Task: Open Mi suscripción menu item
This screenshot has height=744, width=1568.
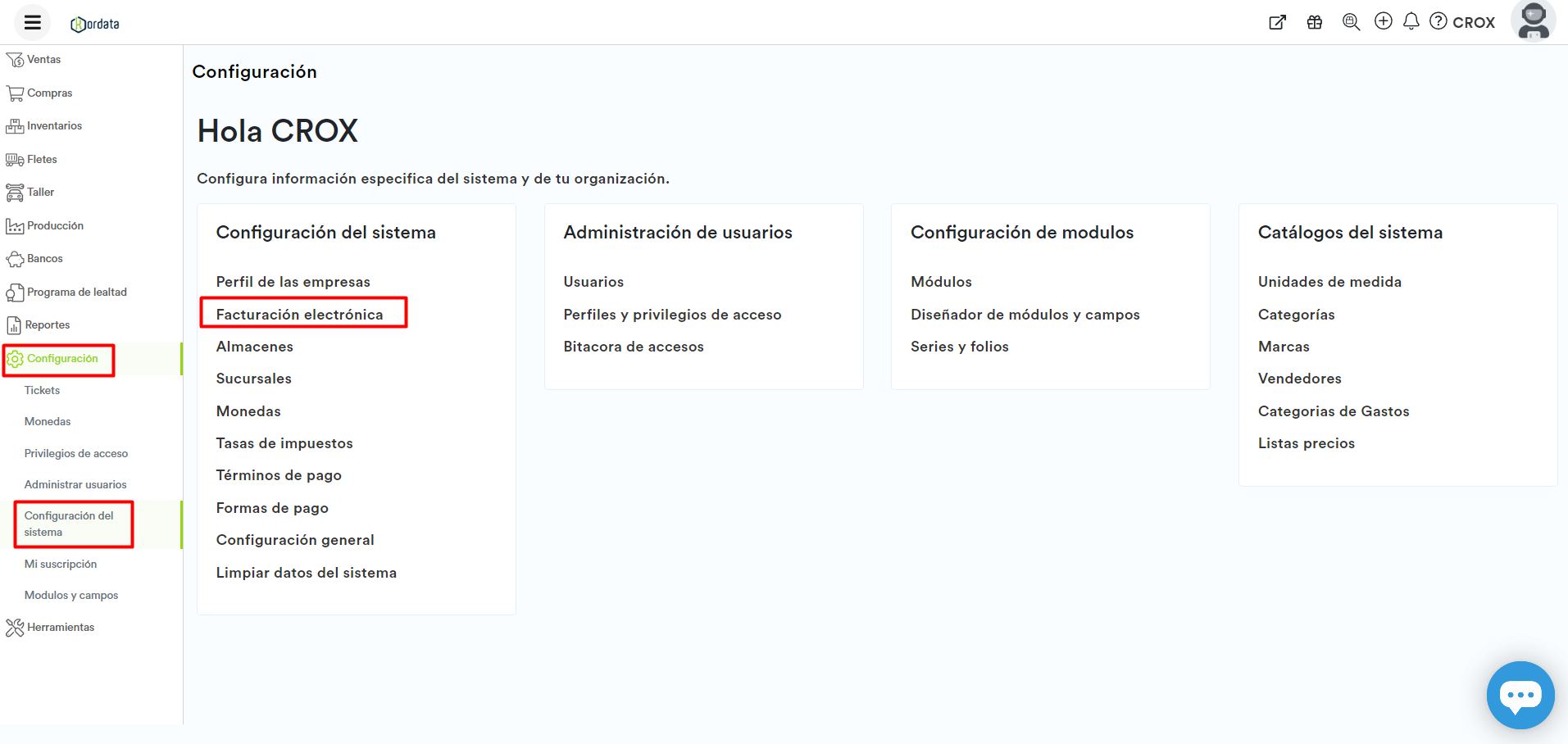Action: [61, 564]
